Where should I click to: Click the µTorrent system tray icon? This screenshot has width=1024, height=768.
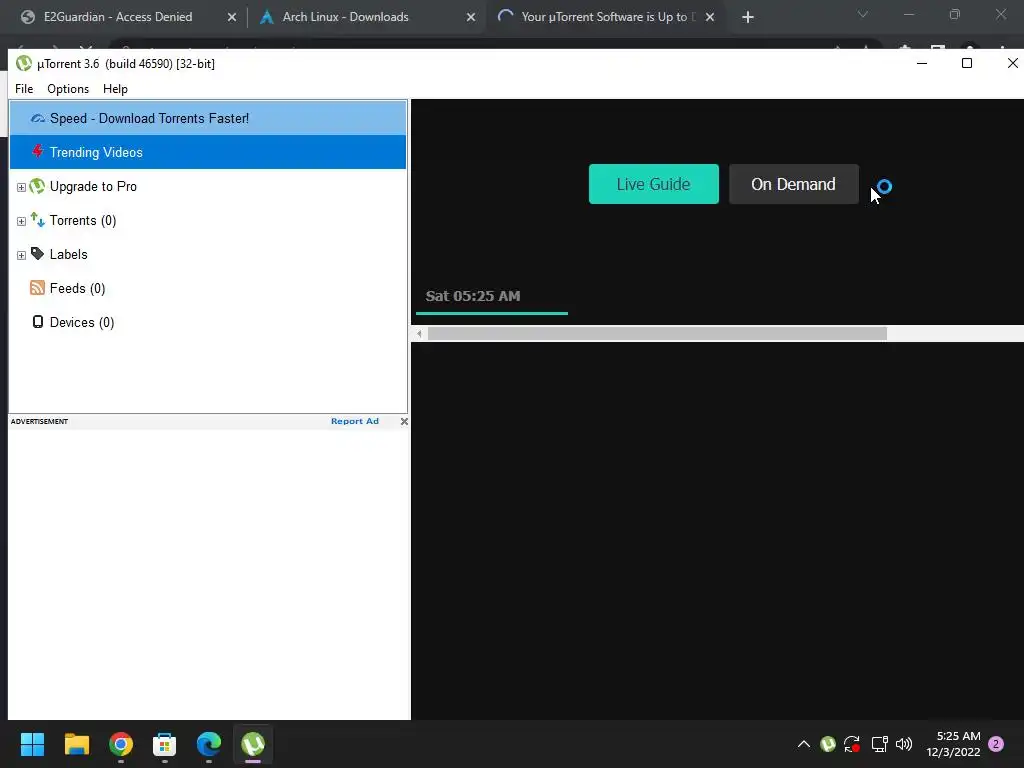click(x=828, y=744)
